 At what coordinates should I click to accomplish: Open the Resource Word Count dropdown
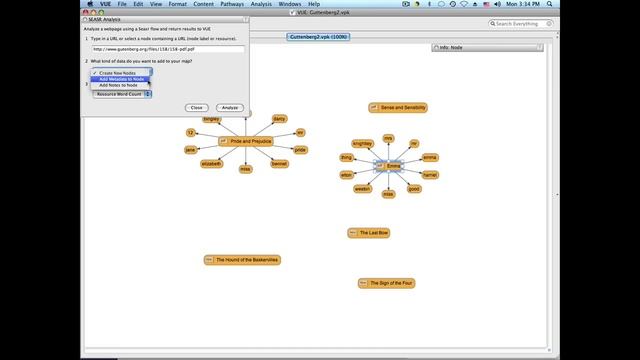pos(122,94)
